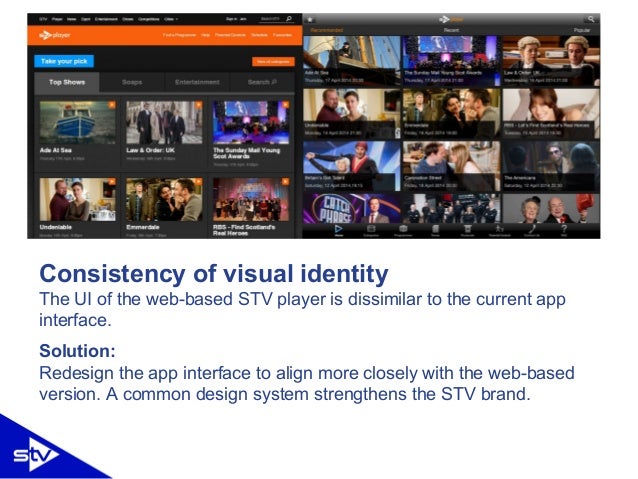Tap the Programmes icon in app bottom bar
The height and width of the screenshot is (479, 638).
coord(403,230)
